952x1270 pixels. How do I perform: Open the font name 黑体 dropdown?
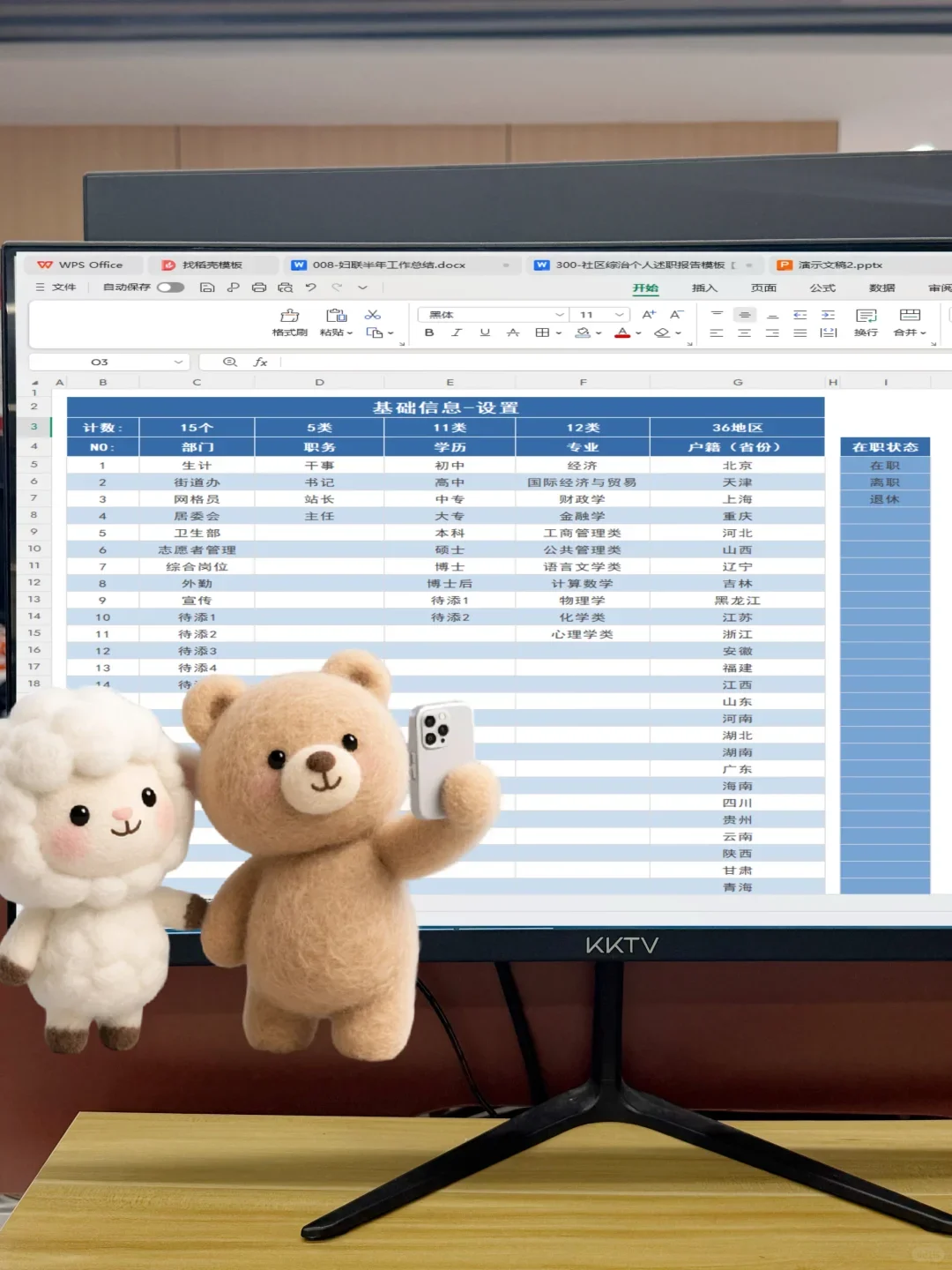click(560, 315)
